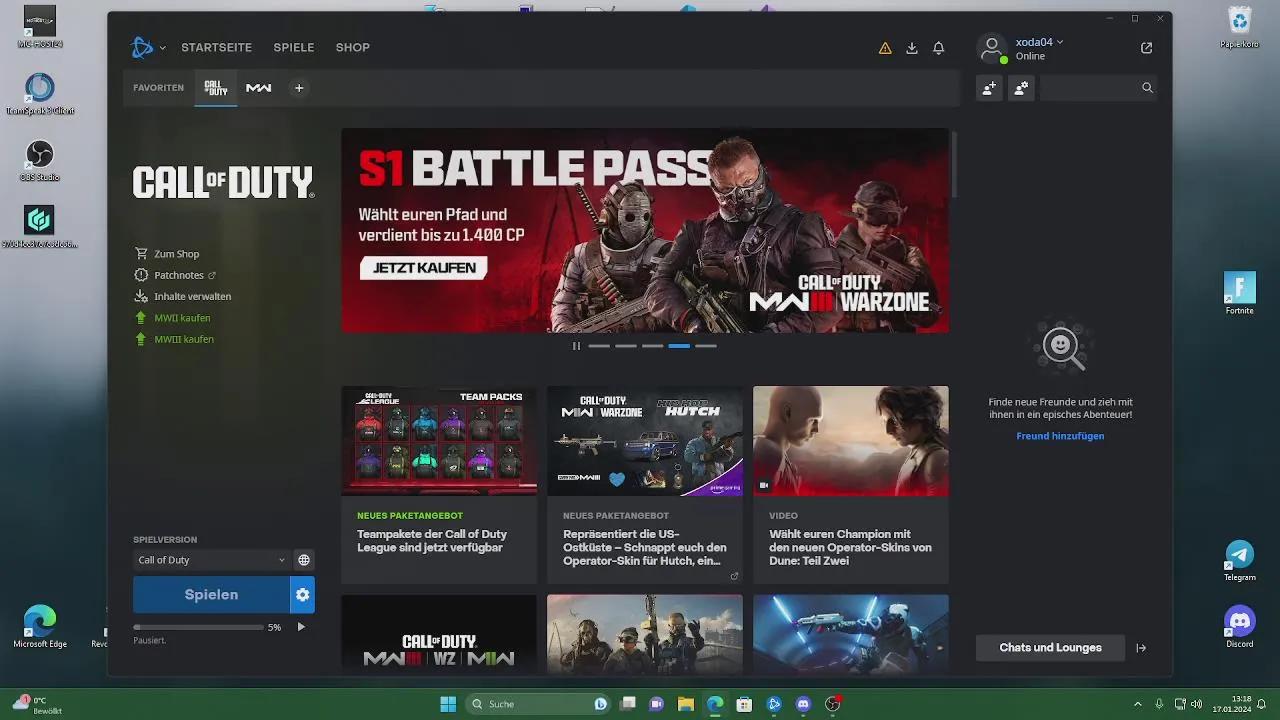
Task: Open the blue weapon thumbnail card
Action: coord(851,635)
